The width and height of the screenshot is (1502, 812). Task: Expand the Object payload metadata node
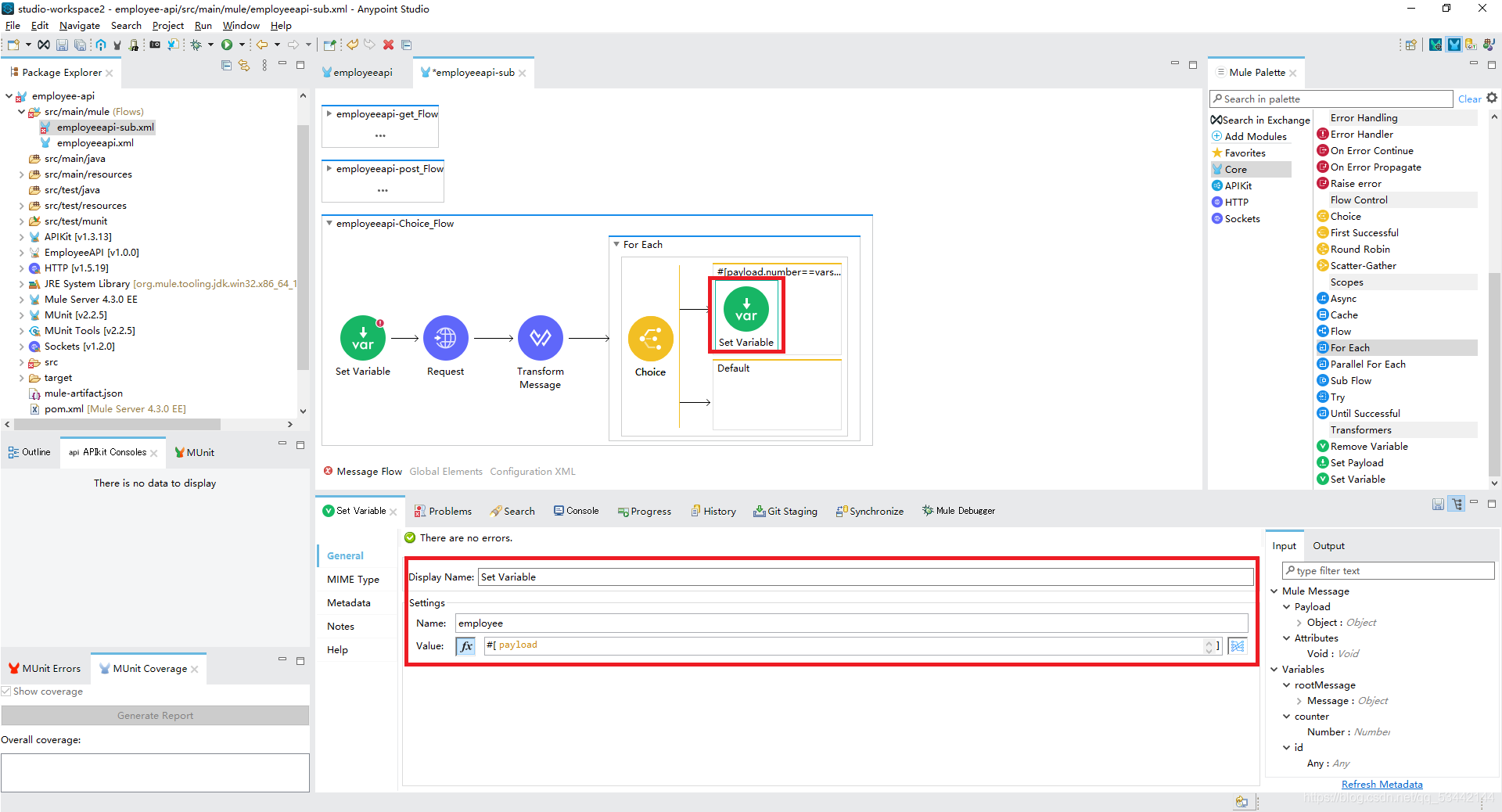click(x=1299, y=623)
